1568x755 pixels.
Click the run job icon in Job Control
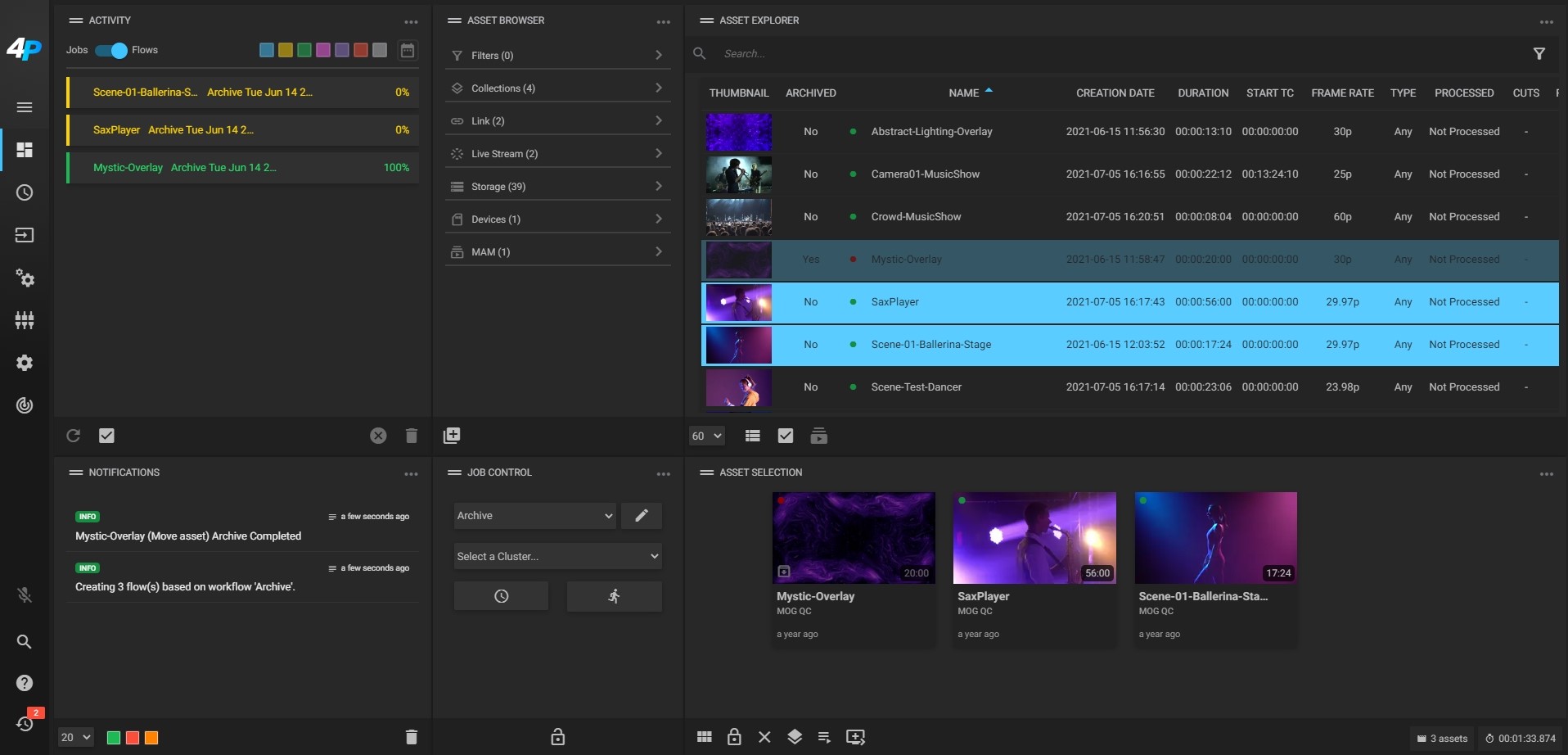[614, 596]
